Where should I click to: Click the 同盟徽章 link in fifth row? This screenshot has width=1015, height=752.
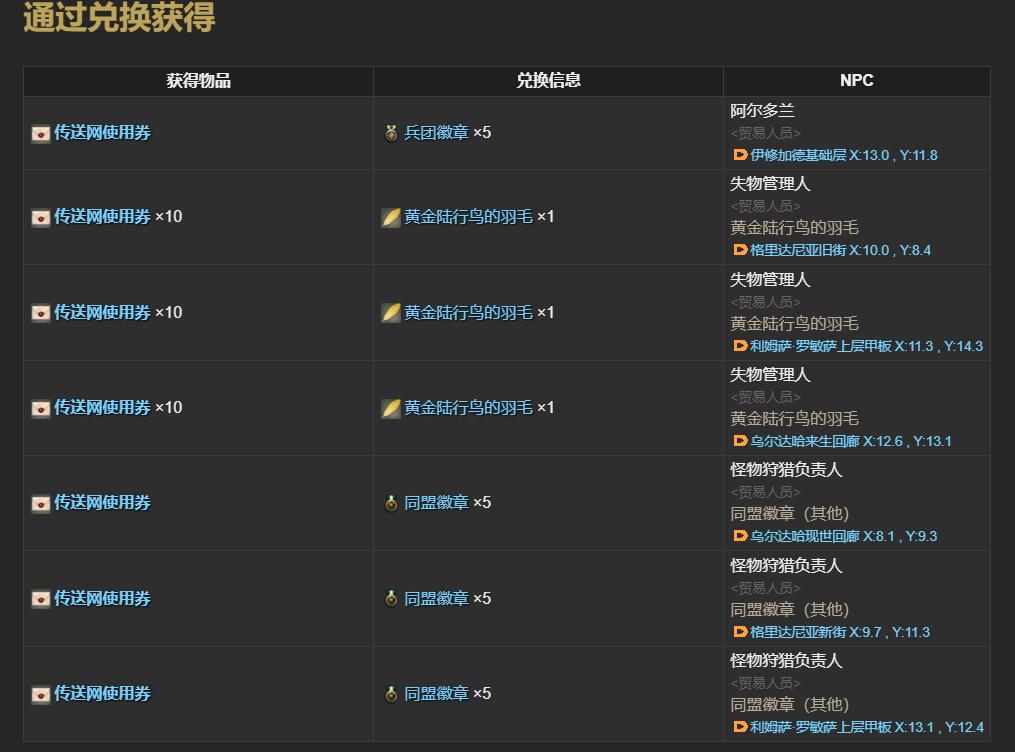[x=435, y=503]
